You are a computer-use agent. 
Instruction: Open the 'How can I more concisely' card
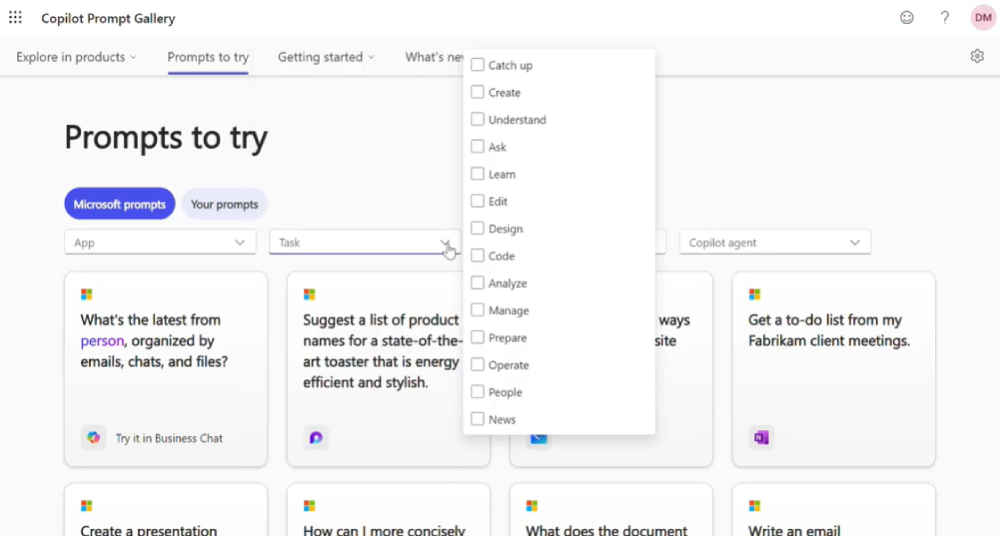tap(388, 510)
